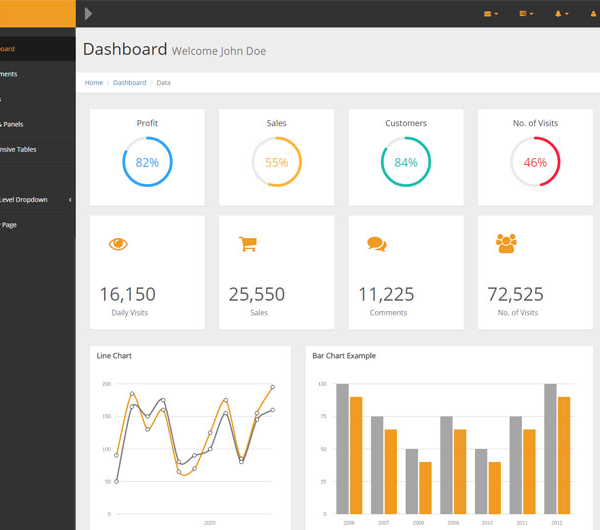Expand the Level Dropdown sidebar item

click(x=38, y=199)
